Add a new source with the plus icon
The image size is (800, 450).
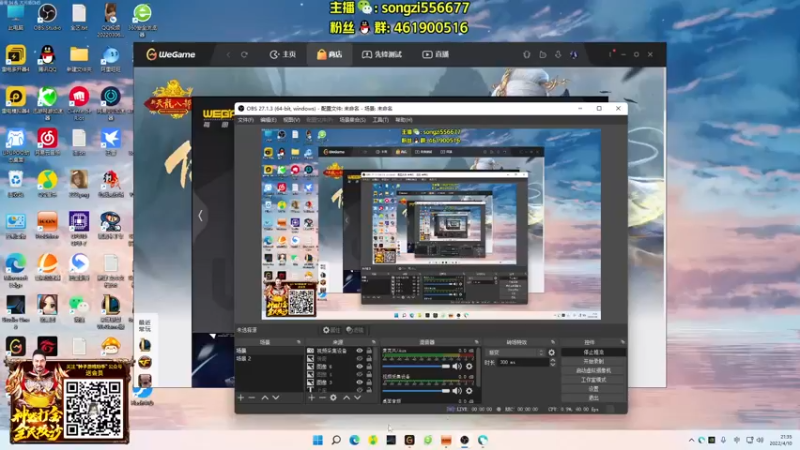(x=311, y=397)
